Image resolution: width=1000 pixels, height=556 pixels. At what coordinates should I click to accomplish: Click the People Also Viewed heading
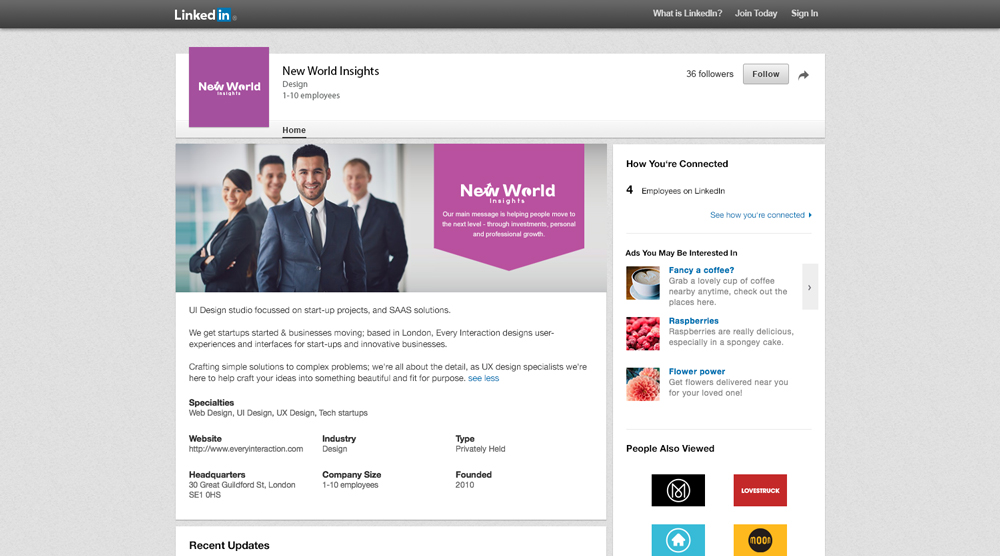click(670, 448)
